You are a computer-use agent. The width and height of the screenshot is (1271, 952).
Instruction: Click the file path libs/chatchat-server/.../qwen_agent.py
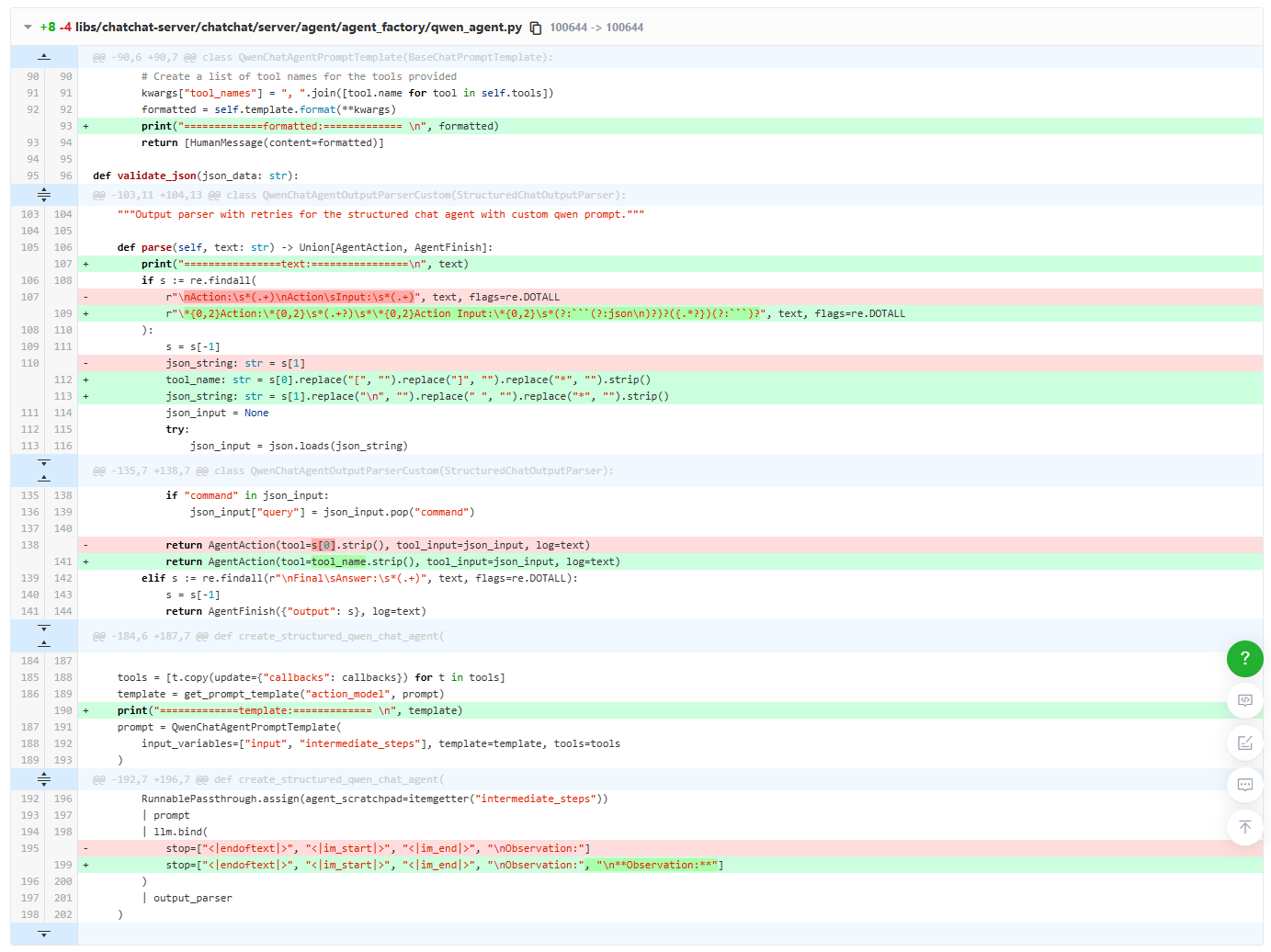coord(299,28)
